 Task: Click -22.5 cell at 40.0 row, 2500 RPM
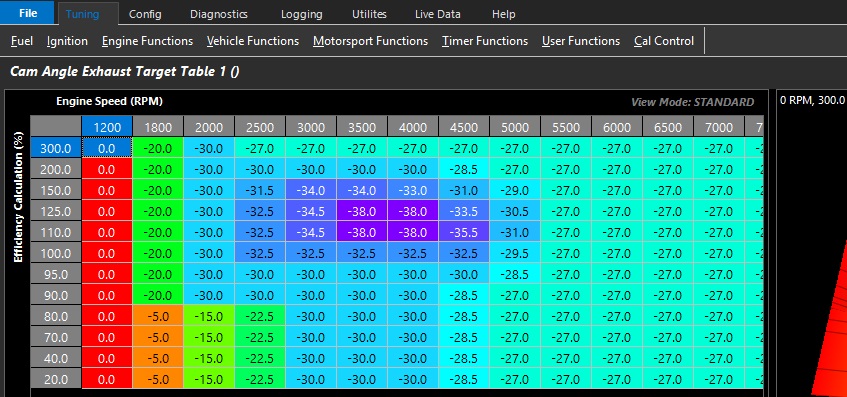[x=260, y=359]
